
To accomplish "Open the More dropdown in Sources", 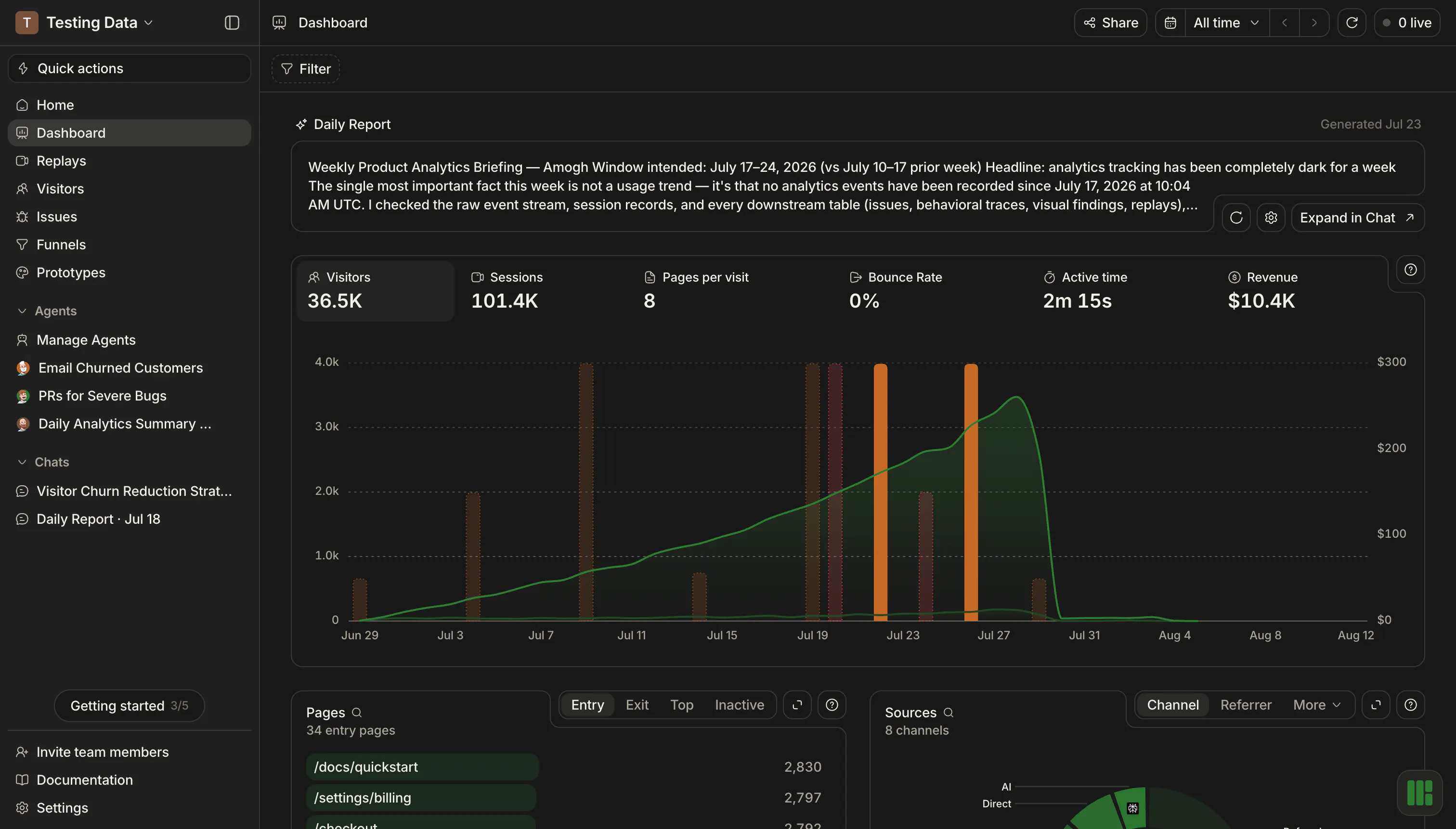I will click(1316, 705).
